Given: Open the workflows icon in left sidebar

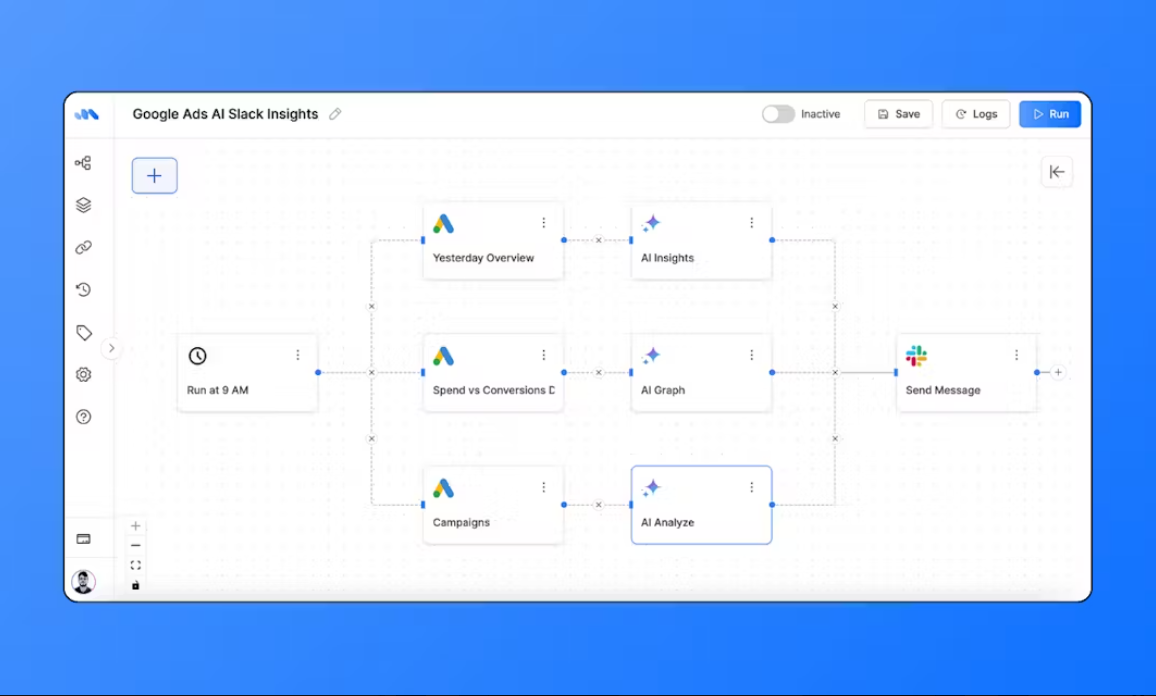Looking at the screenshot, I should click(x=83, y=163).
